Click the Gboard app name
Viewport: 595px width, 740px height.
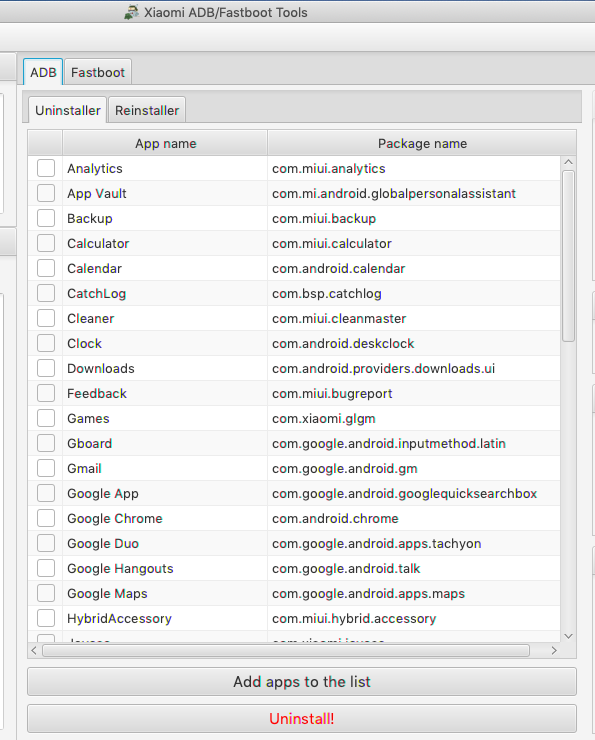90,444
